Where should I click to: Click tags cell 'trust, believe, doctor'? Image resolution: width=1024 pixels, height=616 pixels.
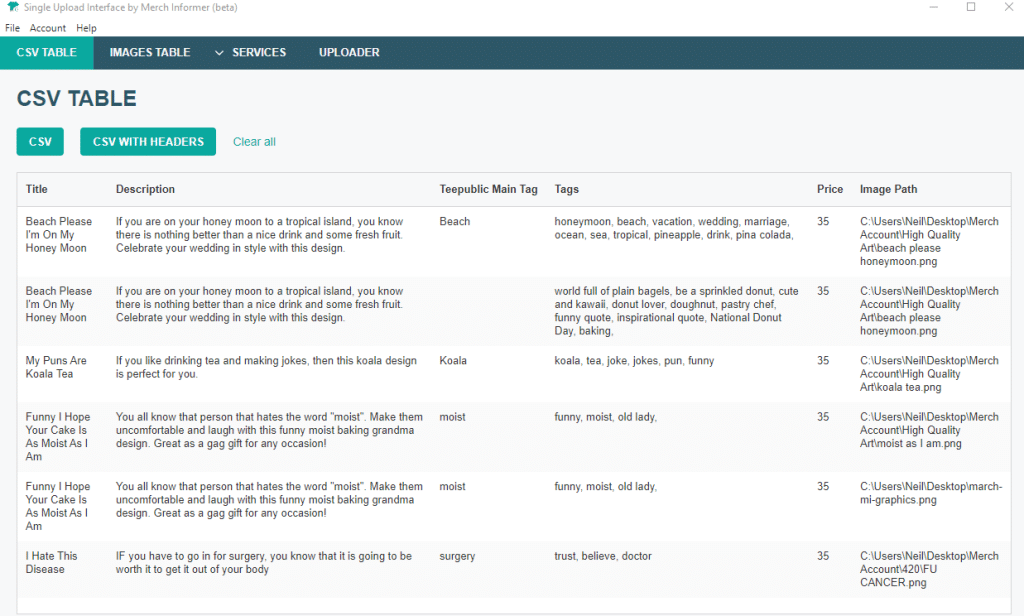point(603,556)
